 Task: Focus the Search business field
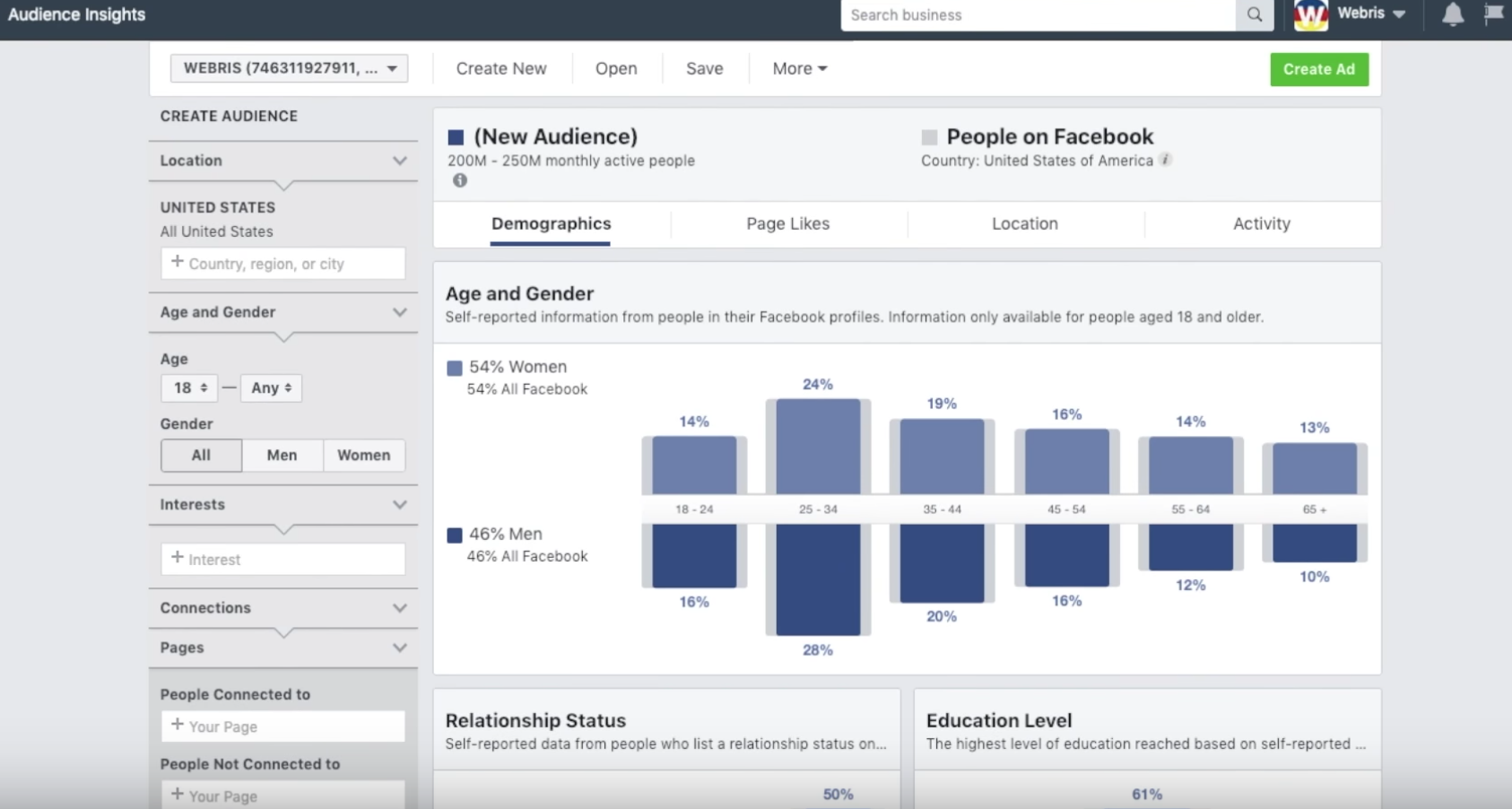pos(1038,14)
